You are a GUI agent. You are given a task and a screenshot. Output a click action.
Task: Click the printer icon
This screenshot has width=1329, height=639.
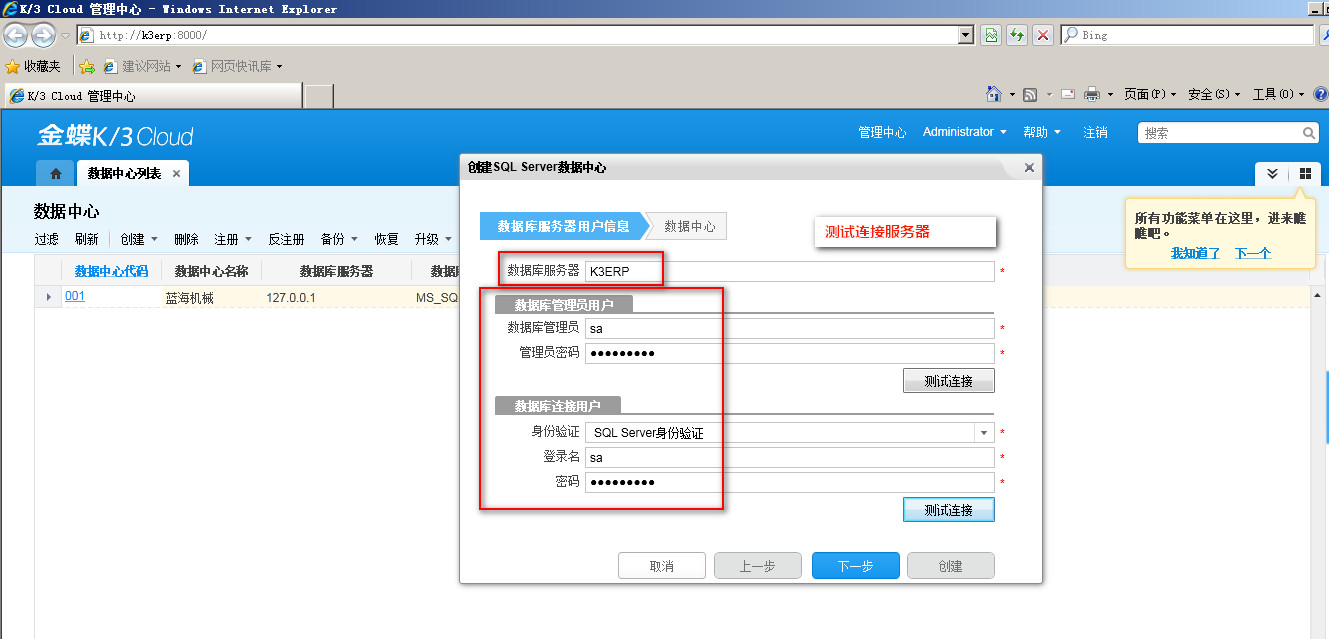1092,94
